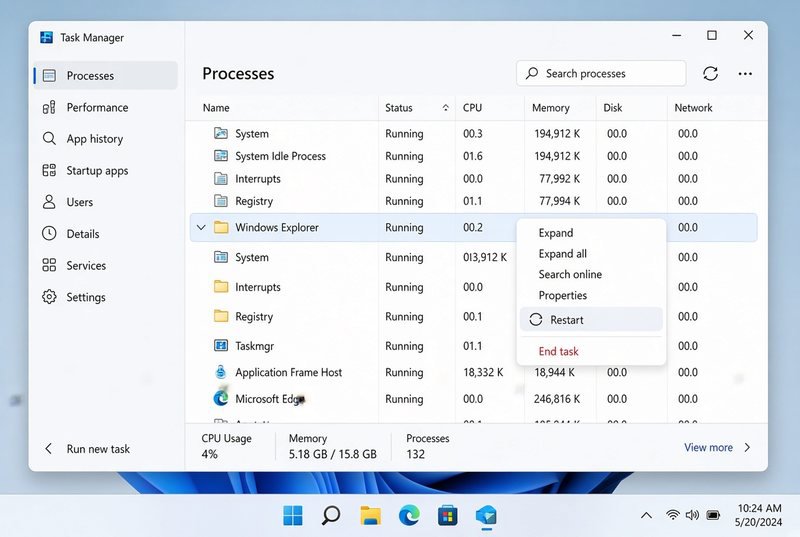Switch to the Performance tab label
Viewport: 800px width, 537px height.
tap(97, 108)
